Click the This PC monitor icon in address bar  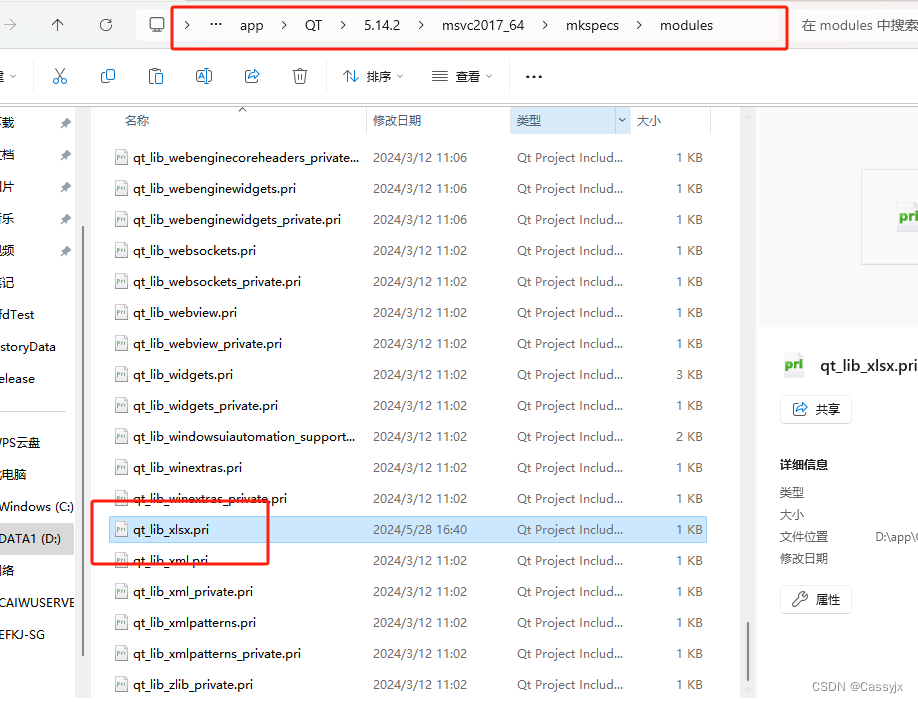[x=157, y=25]
